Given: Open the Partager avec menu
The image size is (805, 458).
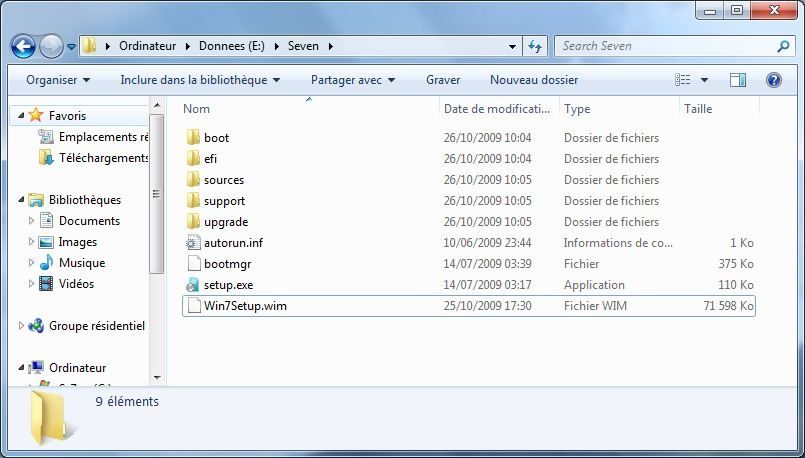Looking at the screenshot, I should (353, 80).
